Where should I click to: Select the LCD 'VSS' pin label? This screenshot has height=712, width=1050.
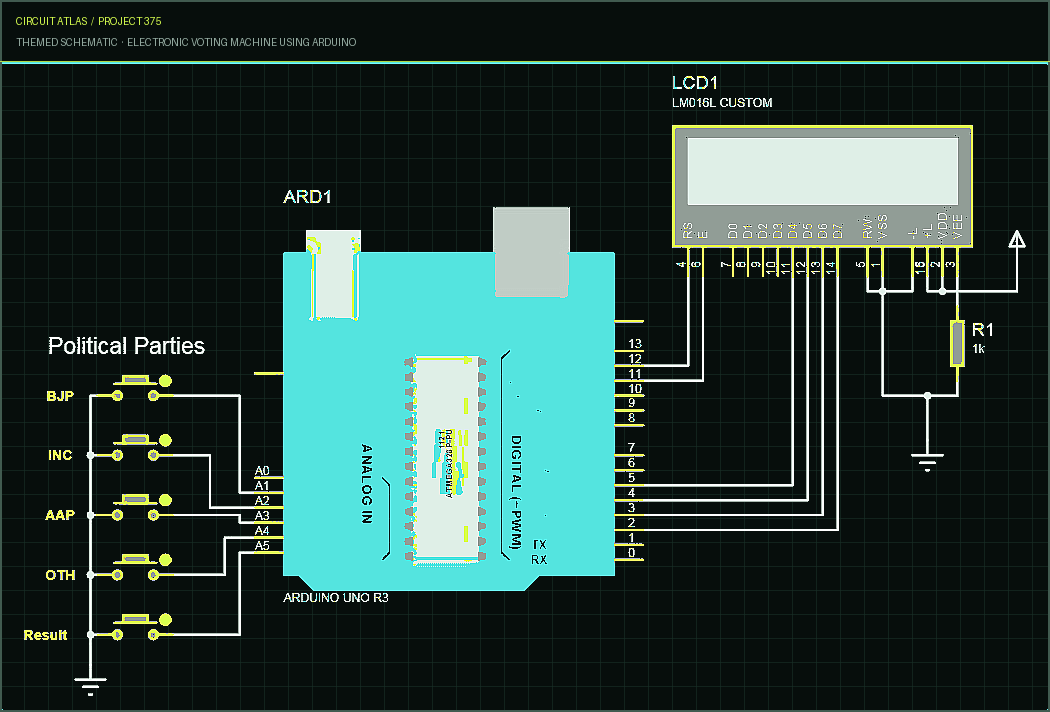883,227
